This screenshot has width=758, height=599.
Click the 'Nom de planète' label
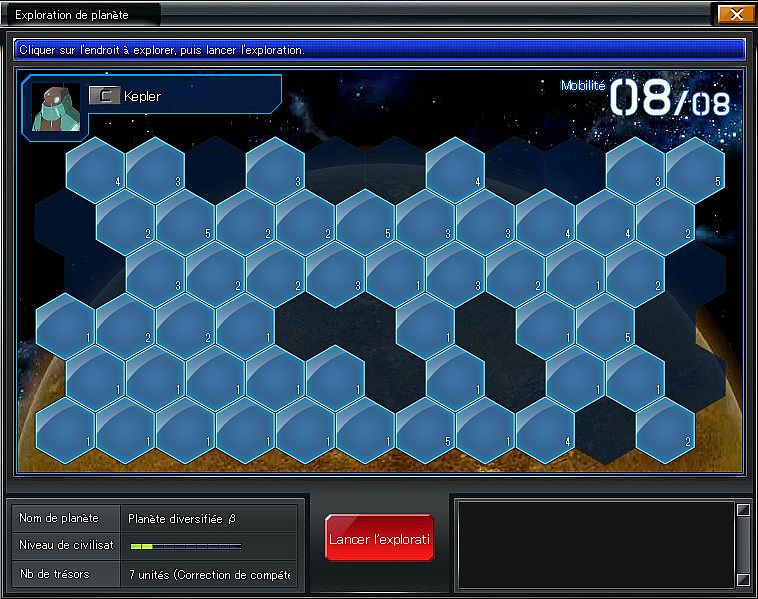pos(59,518)
